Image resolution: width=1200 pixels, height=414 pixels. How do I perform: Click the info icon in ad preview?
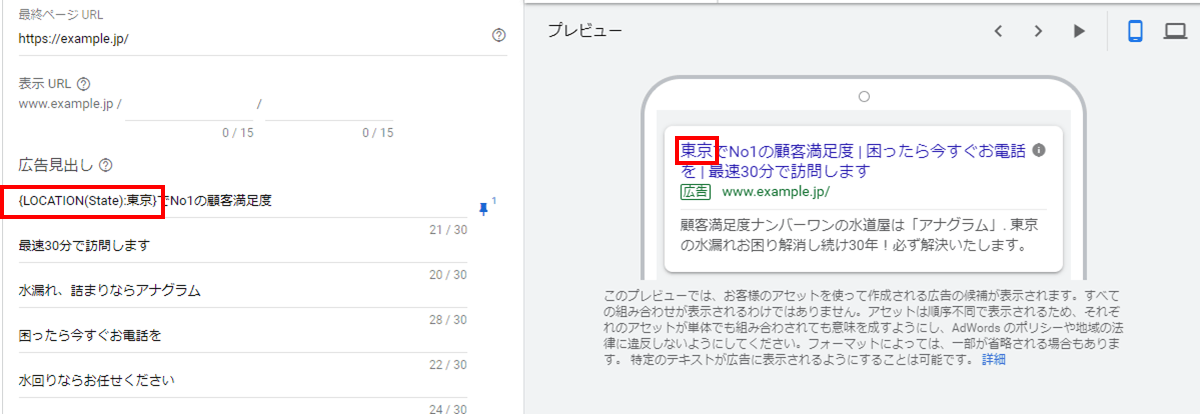click(x=1039, y=151)
